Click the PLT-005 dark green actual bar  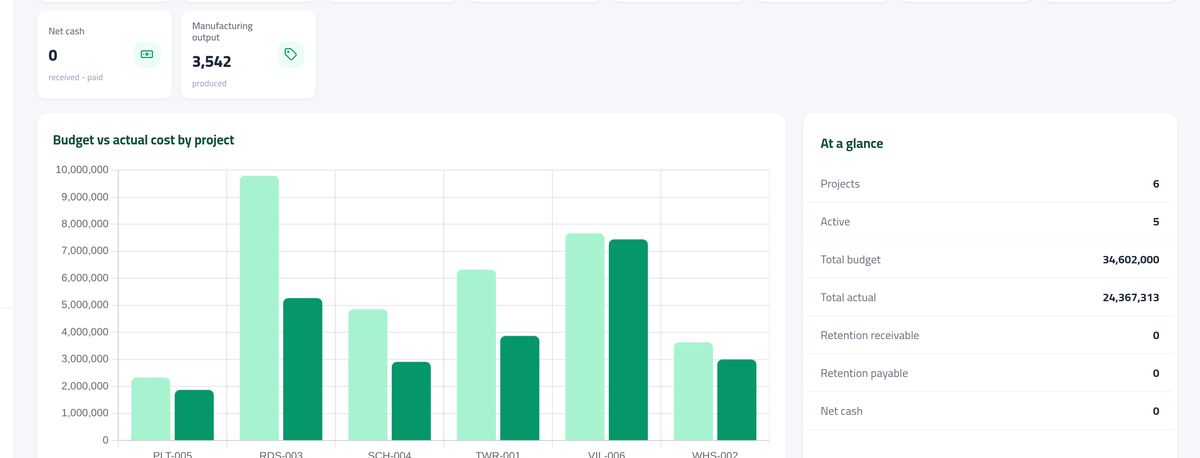click(194, 415)
